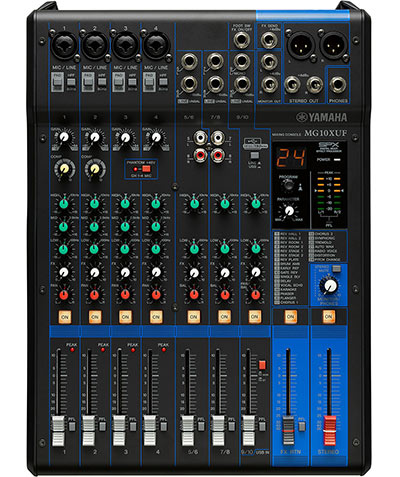This screenshot has width=400, height=477.
Task: Toggle the channel 3 PAD switch
Action: pyautogui.click(x=119, y=82)
